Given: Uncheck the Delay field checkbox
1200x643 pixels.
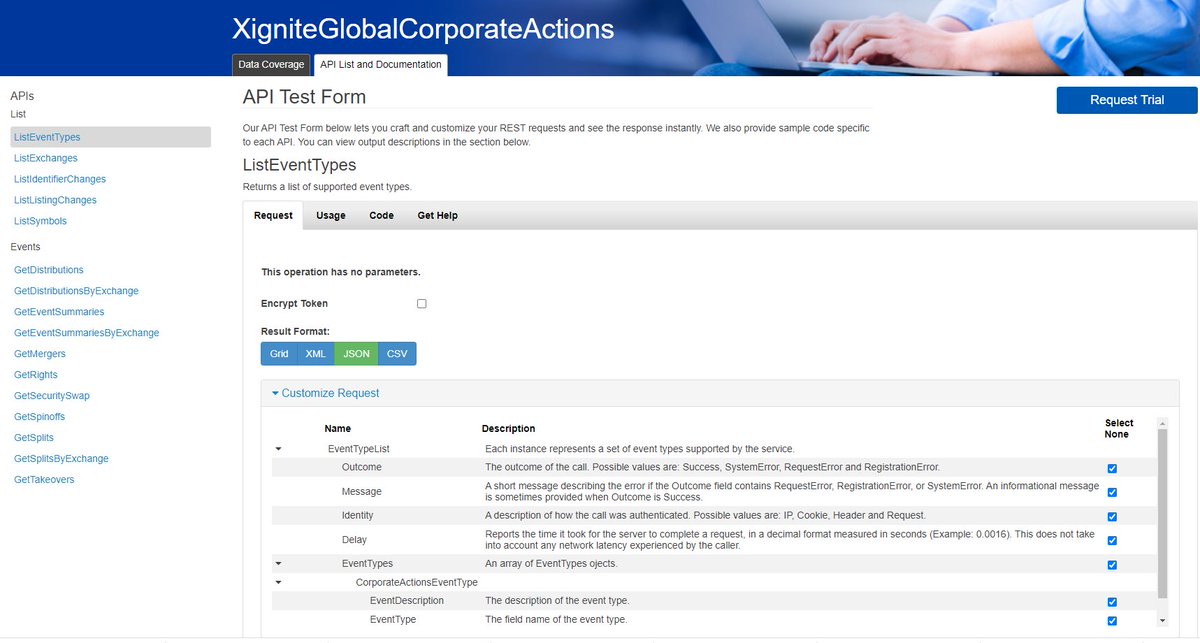Looking at the screenshot, I should (x=1112, y=540).
